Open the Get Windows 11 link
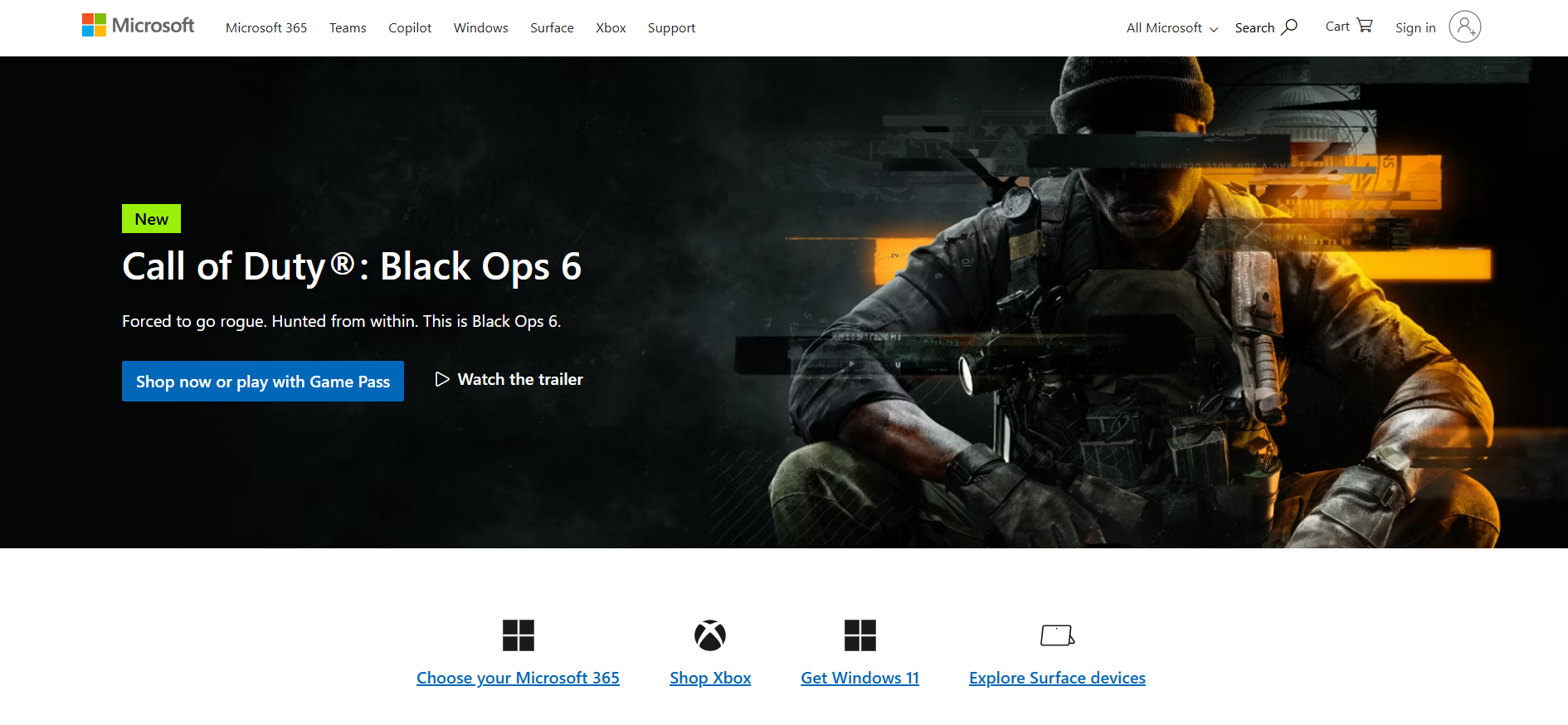 (x=859, y=678)
